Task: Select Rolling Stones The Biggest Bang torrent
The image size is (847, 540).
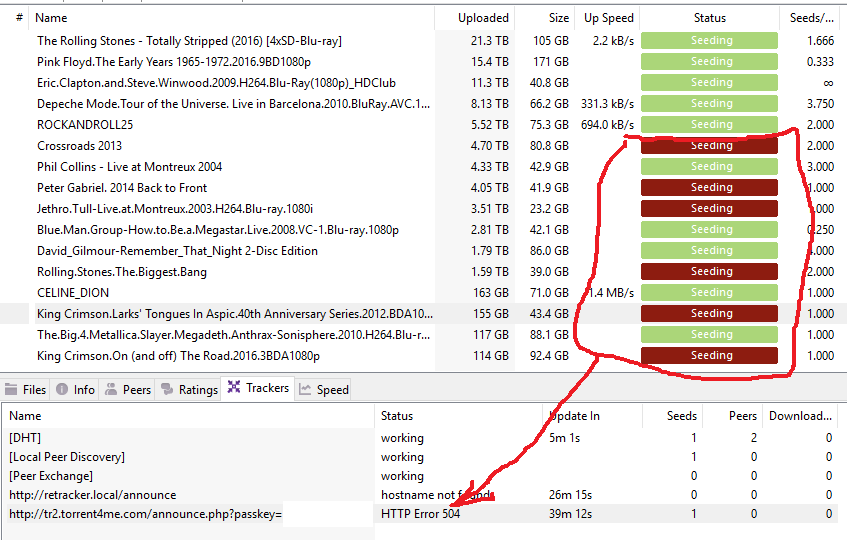Action: pyautogui.click(x=122, y=272)
